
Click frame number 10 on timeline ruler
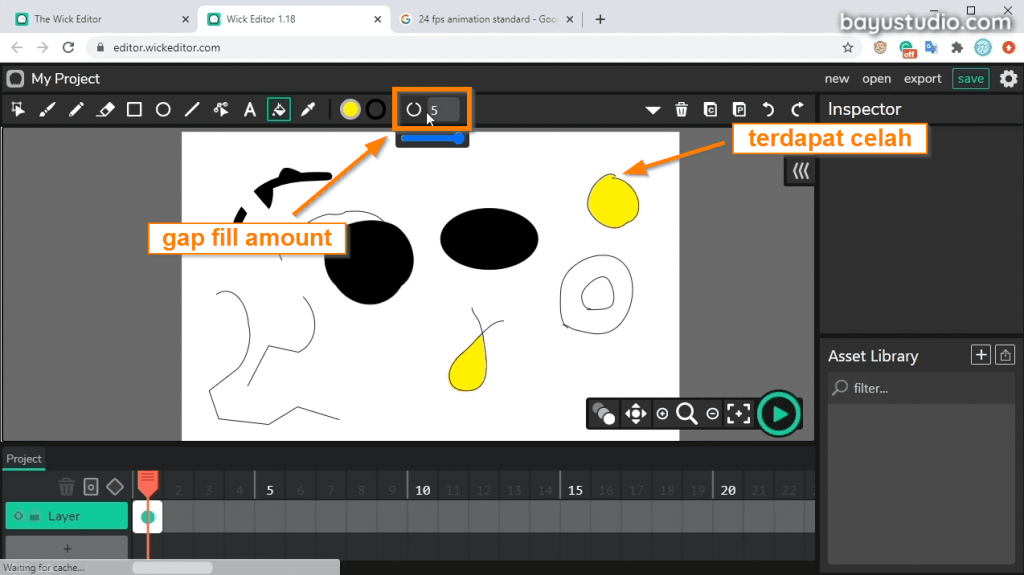pos(423,490)
